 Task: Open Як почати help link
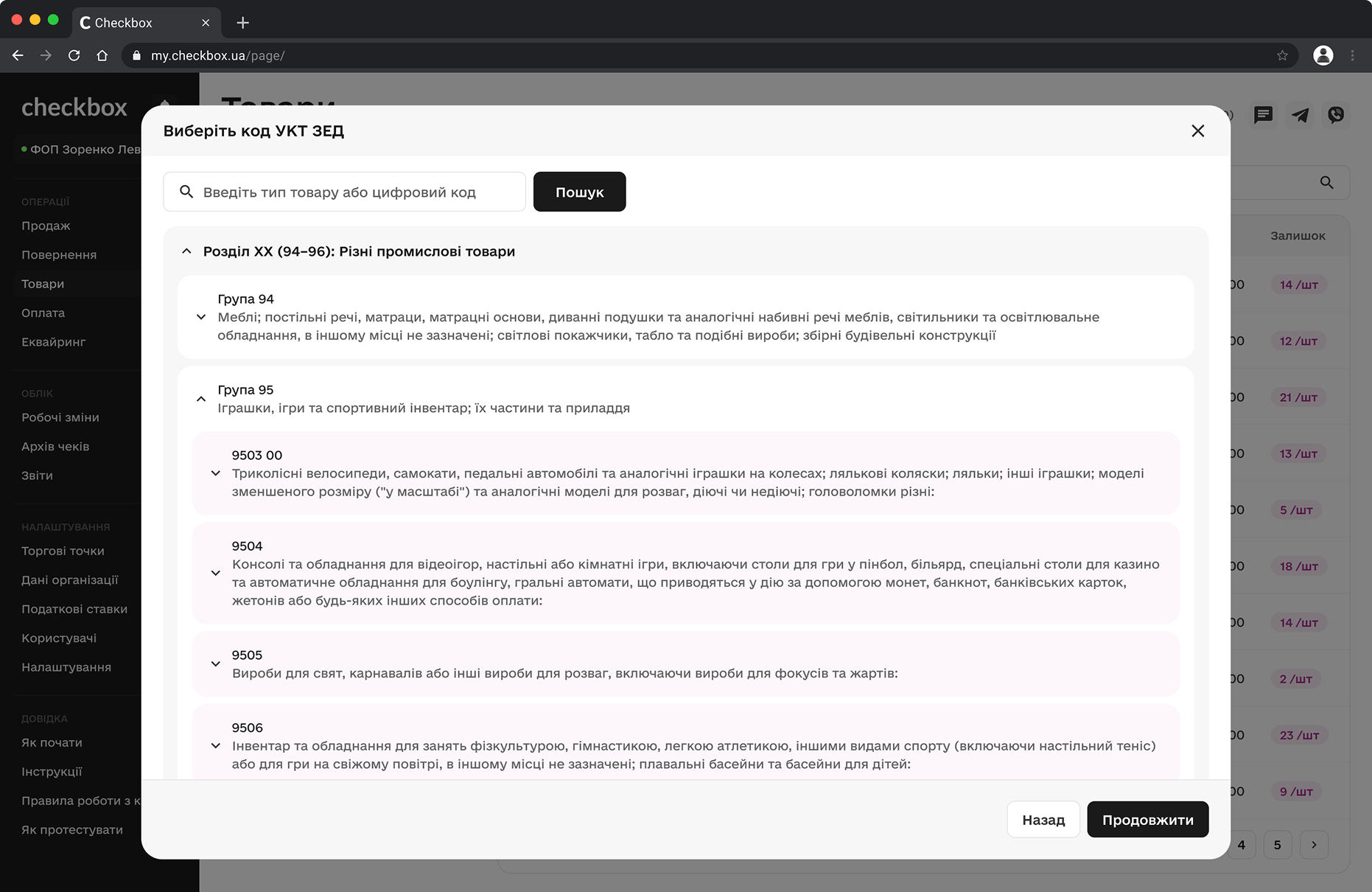click(52, 742)
